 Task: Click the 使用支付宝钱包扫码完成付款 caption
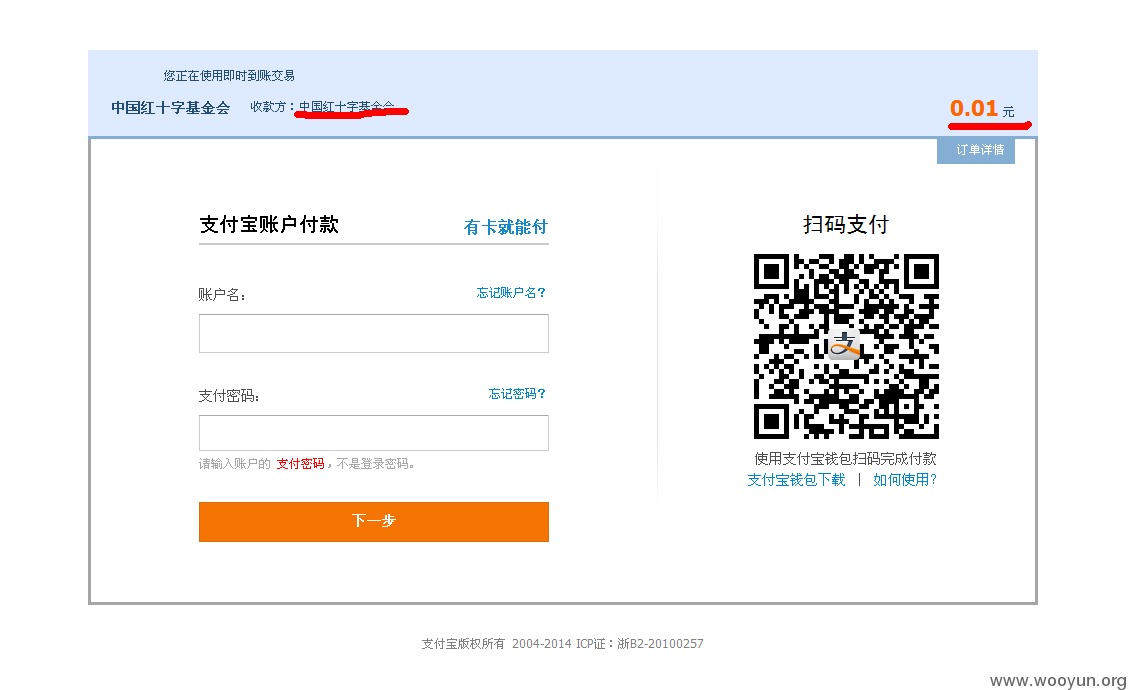845,459
